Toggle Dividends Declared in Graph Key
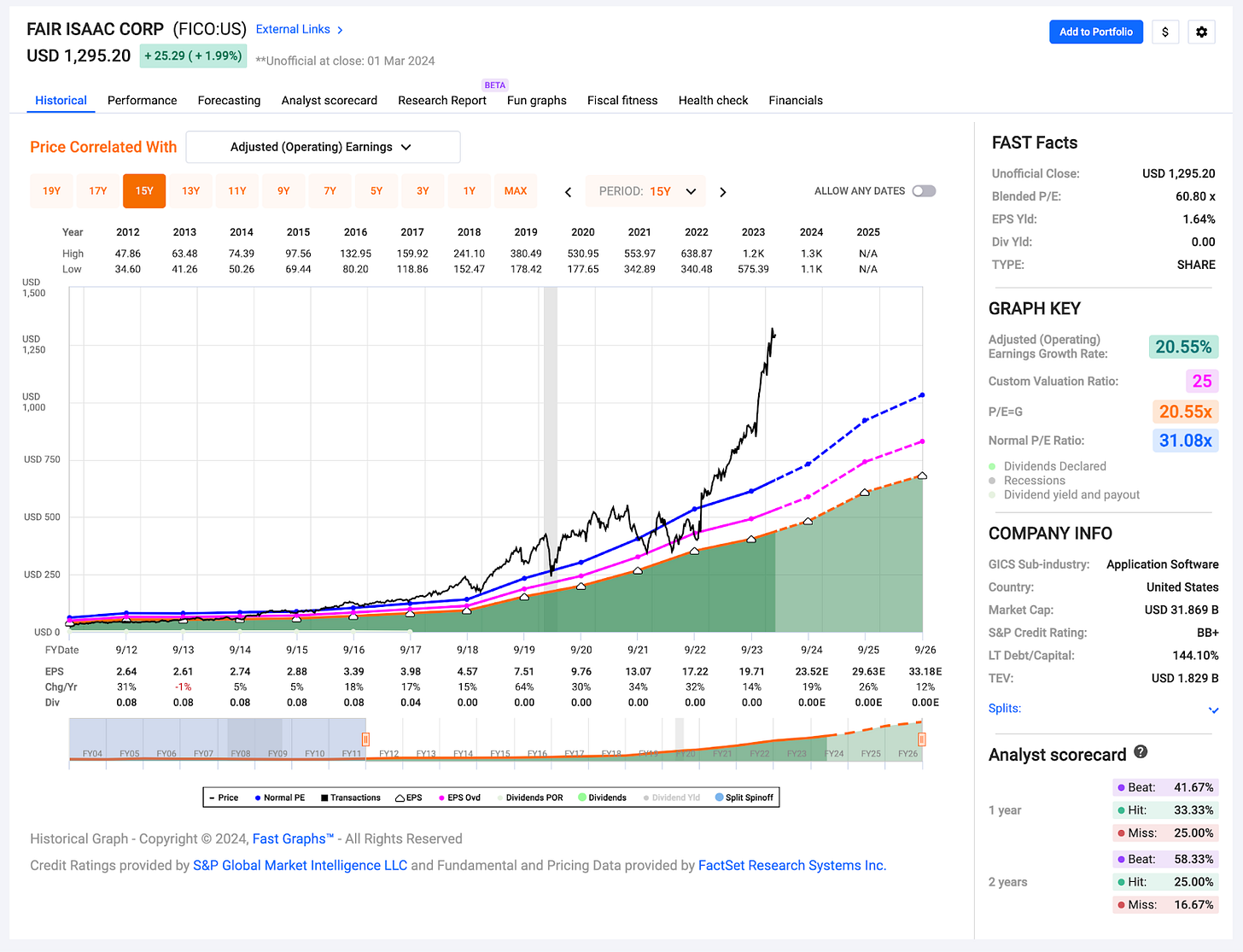 pos(1048,466)
